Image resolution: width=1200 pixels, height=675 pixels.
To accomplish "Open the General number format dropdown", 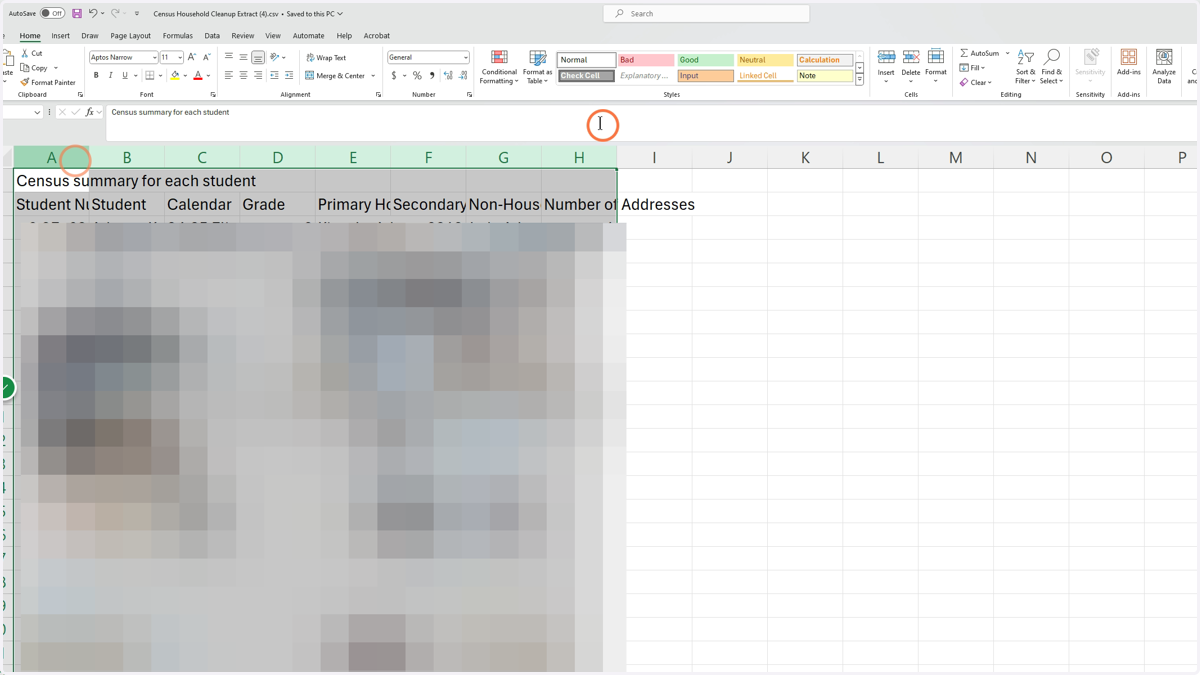I will [465, 57].
